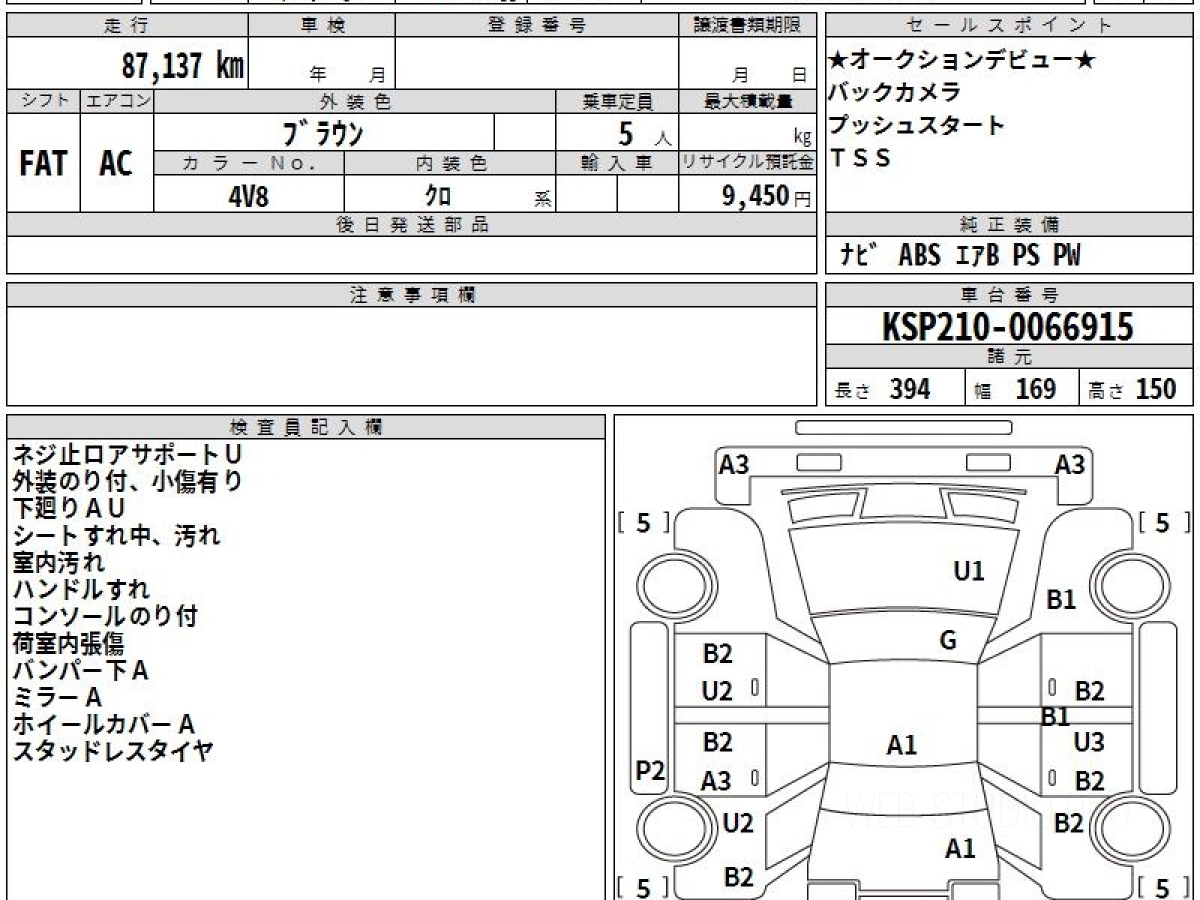
Task: Click the 注意事項欄 header
Action: [411, 295]
